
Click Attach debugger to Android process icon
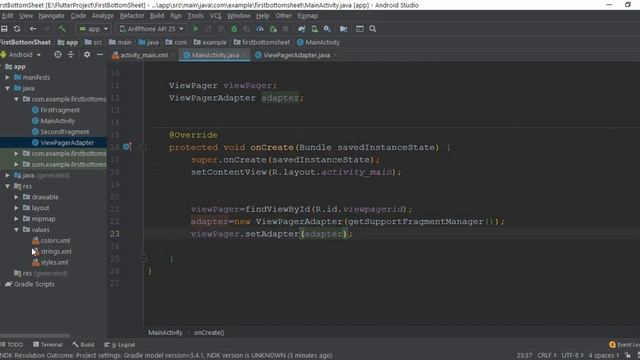pyautogui.click(x=273, y=29)
